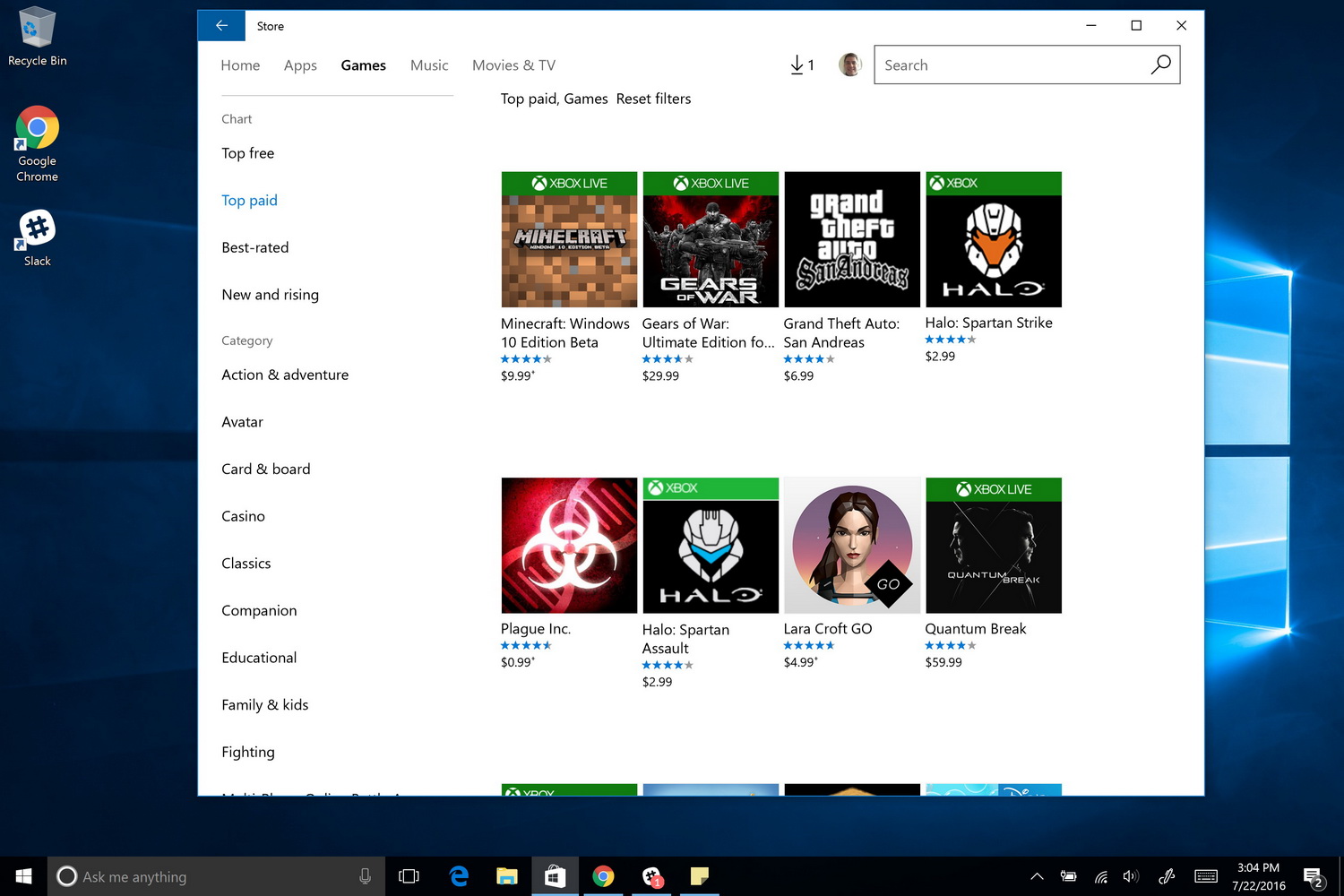Filter by Casino category
Screen dimensions: 1344x896
point(243,516)
